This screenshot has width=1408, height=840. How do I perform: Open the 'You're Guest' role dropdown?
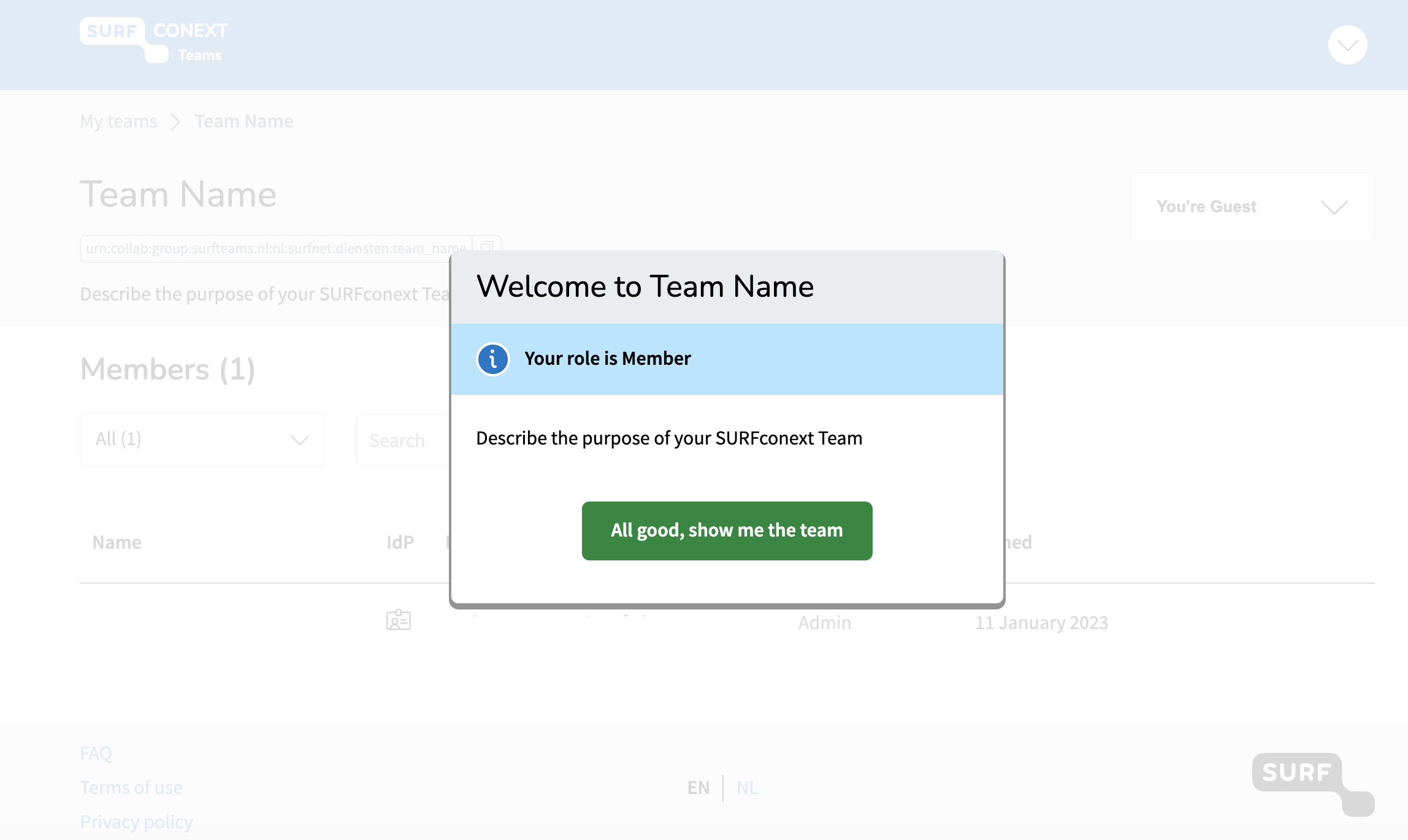click(1252, 207)
